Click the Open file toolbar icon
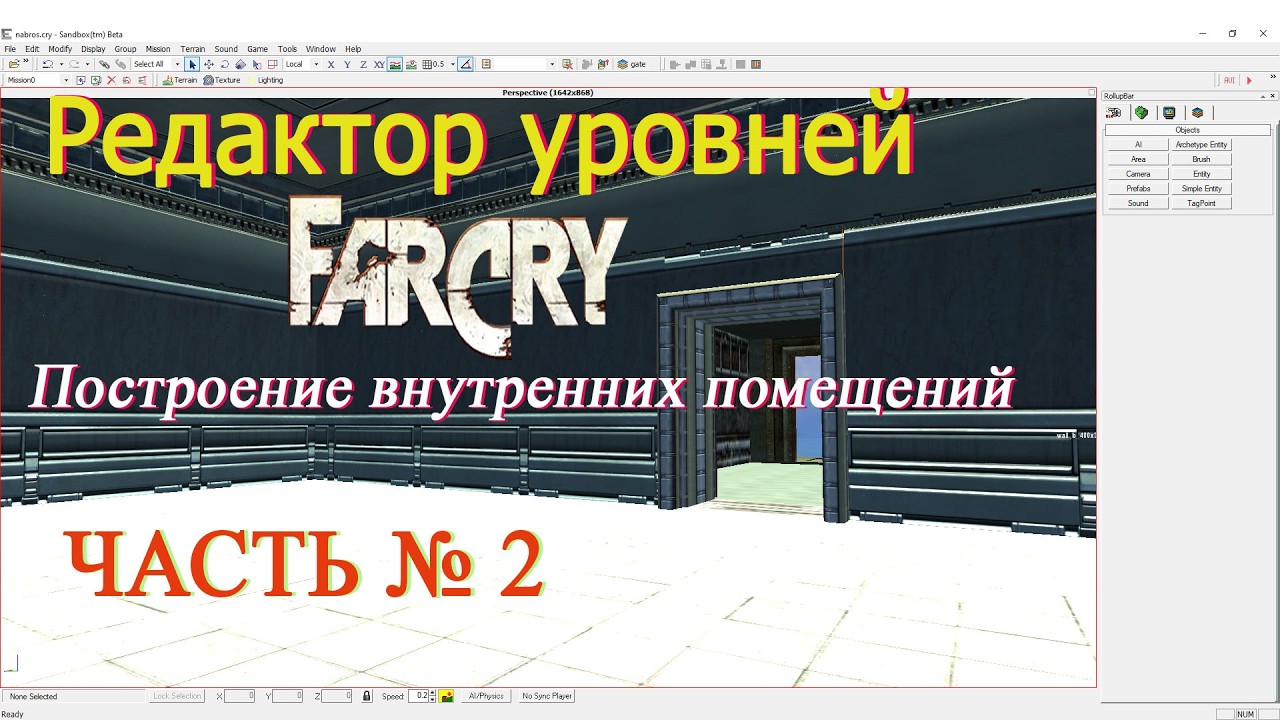This screenshot has width=1280, height=720. tap(14, 64)
